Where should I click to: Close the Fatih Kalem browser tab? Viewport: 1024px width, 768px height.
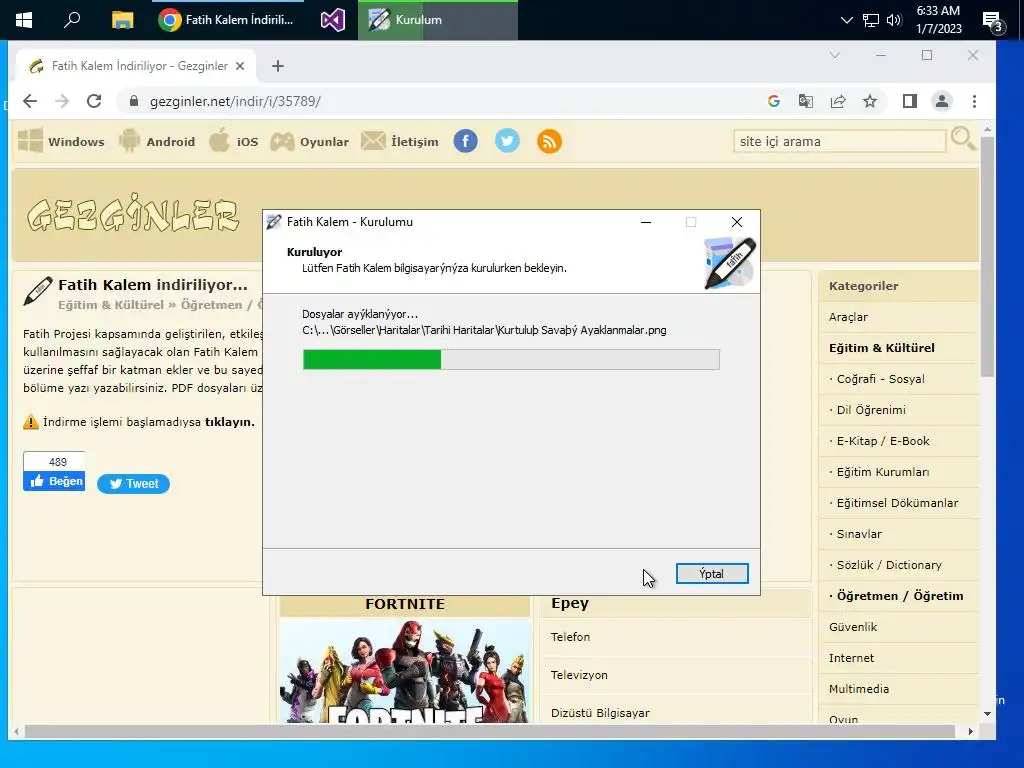tap(240, 66)
